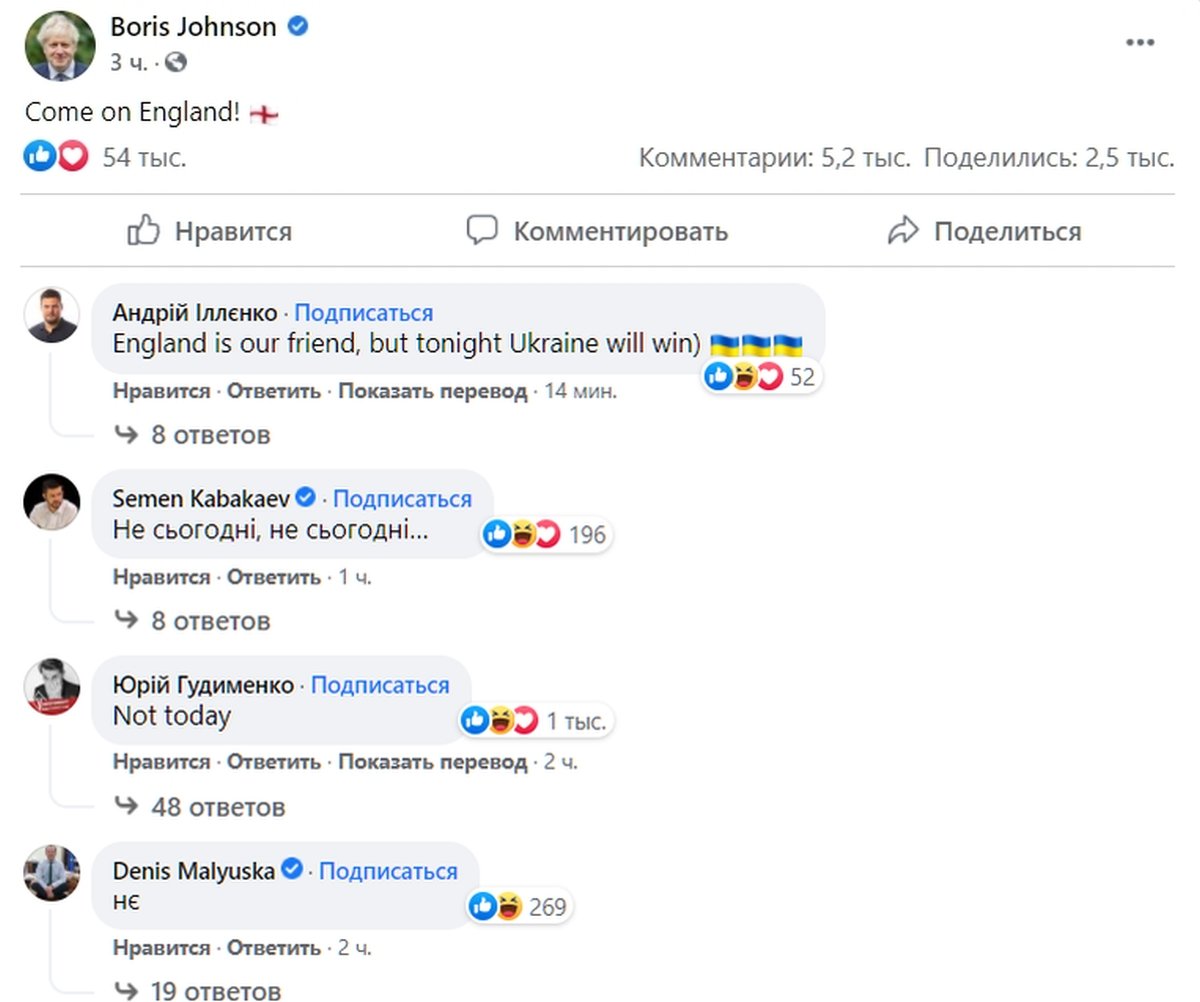
Task: Select the comment speech bubble icon
Action: (483, 230)
